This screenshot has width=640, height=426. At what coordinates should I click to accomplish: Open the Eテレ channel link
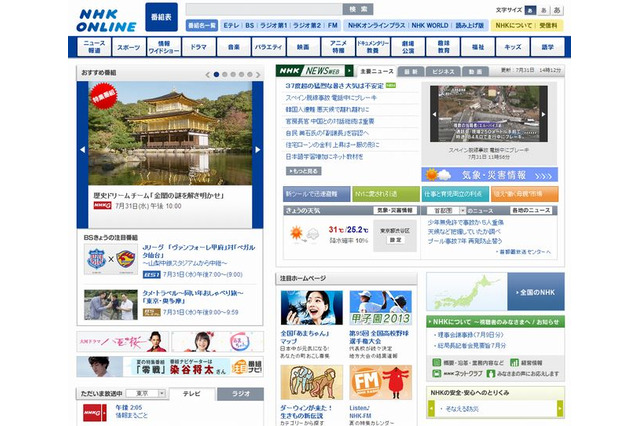[x=231, y=25]
